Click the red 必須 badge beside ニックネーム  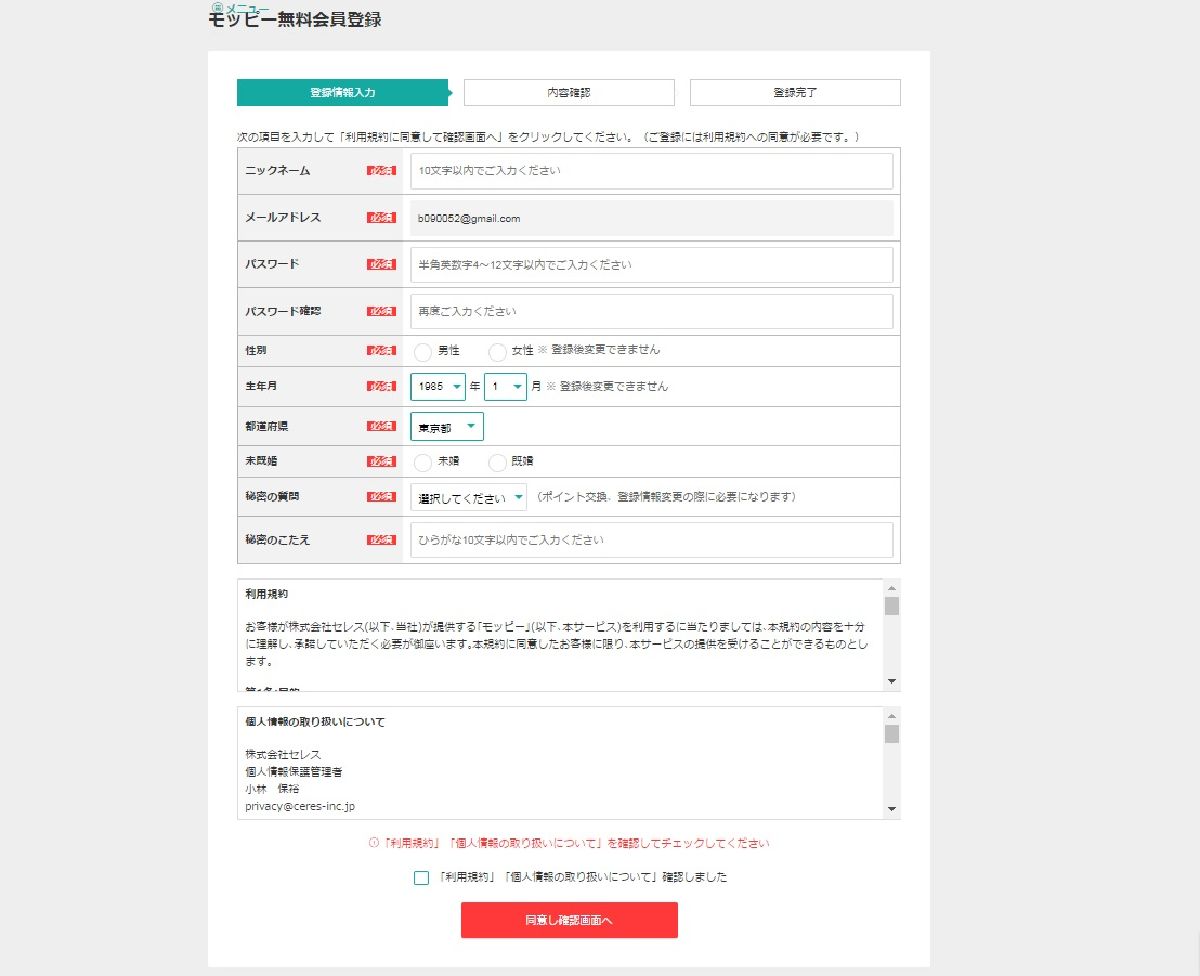(381, 171)
